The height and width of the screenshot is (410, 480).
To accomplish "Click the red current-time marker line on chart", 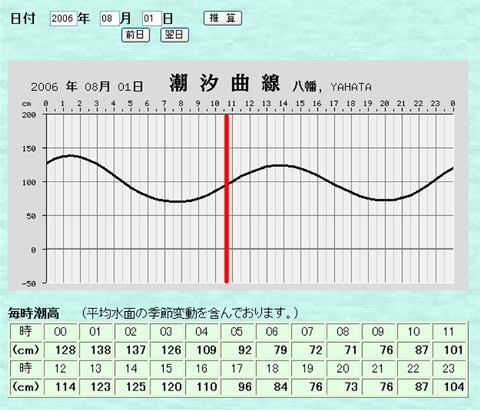I will pyautogui.click(x=227, y=199).
